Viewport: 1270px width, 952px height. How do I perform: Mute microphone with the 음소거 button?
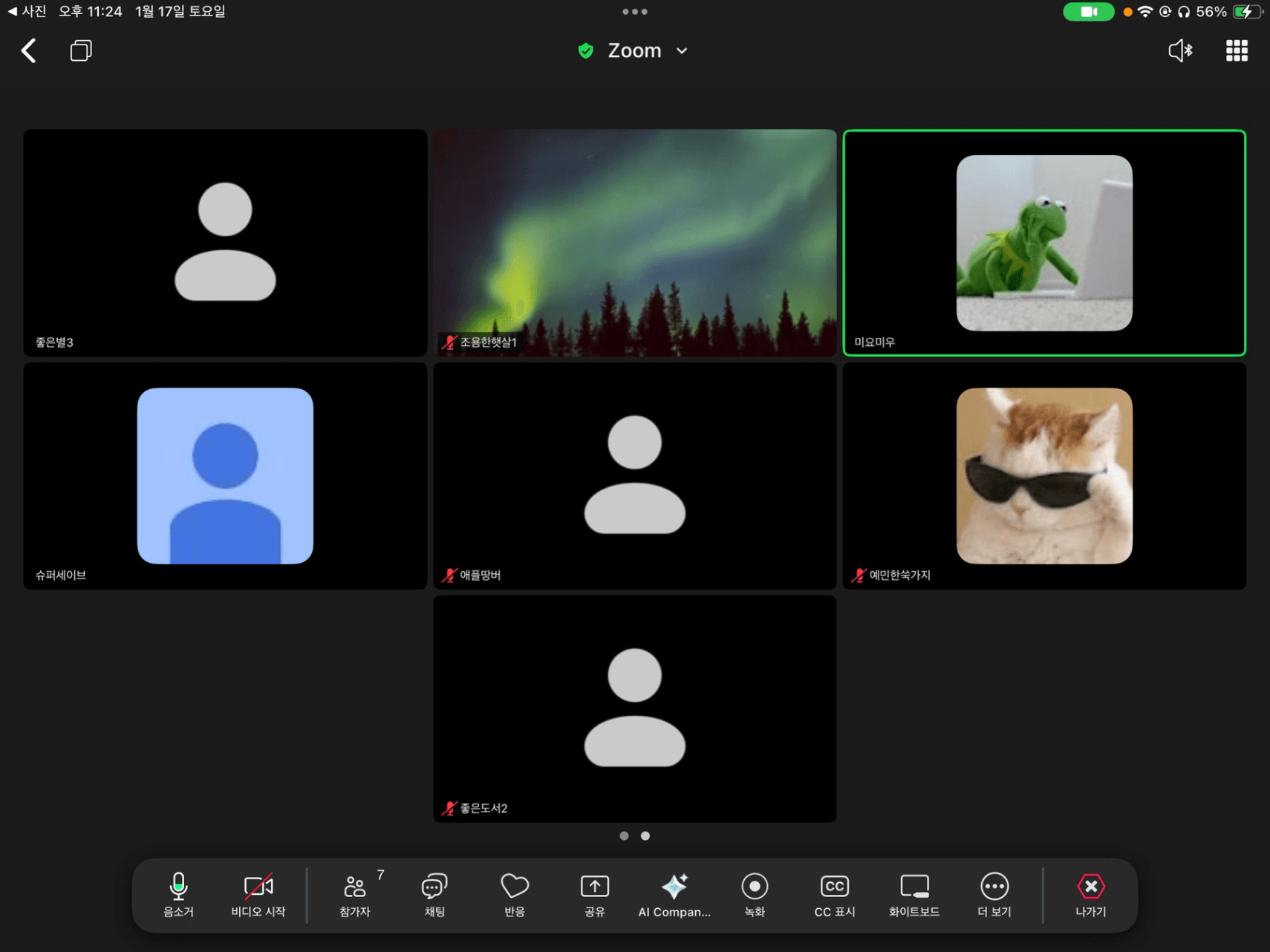178,894
